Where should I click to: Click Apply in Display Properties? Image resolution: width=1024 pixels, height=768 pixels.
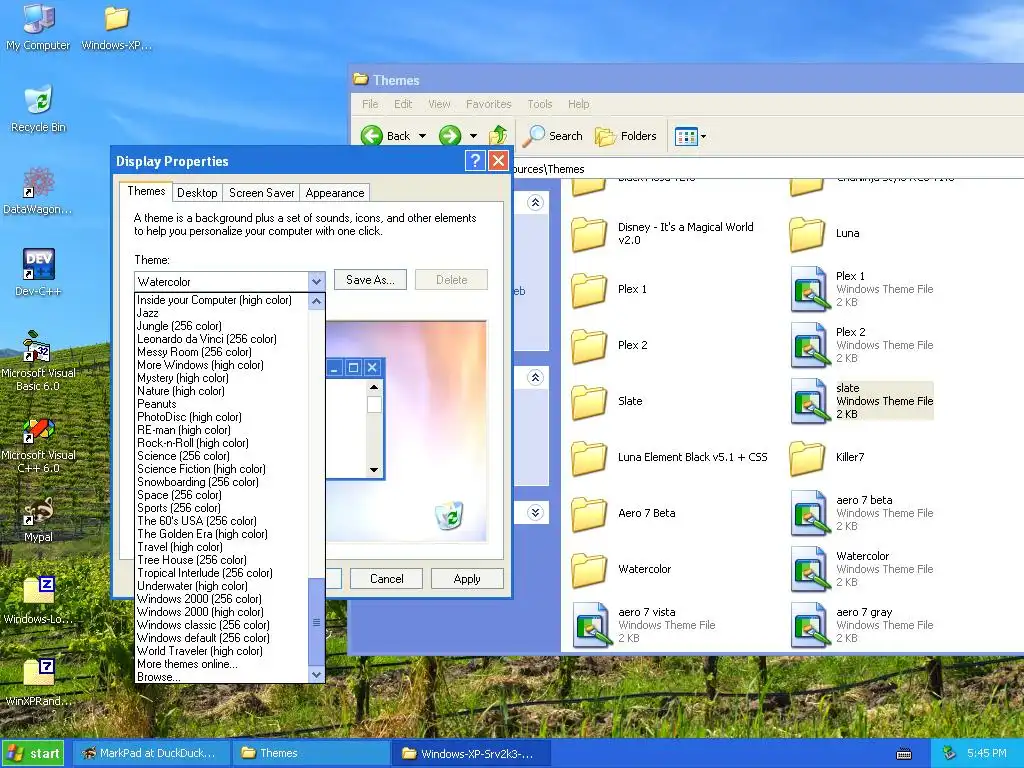(x=467, y=579)
